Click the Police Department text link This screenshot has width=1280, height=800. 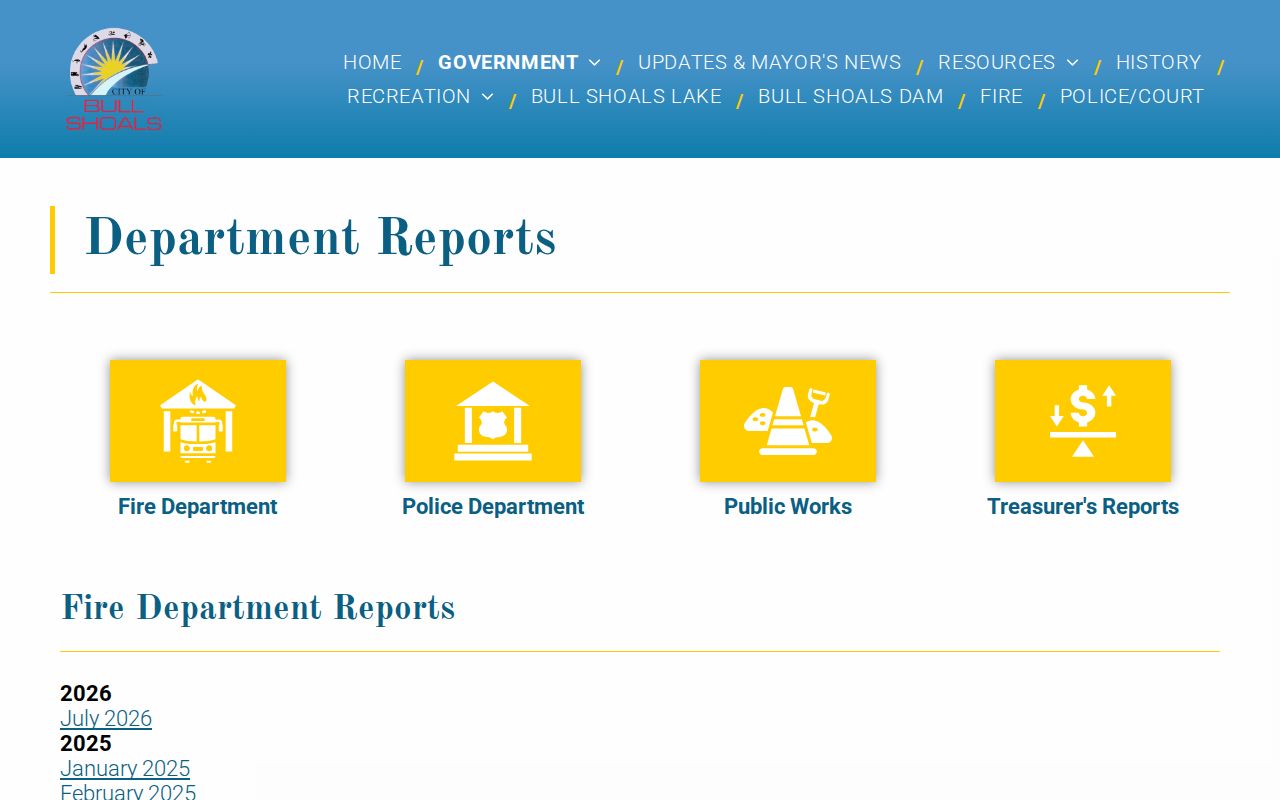pyautogui.click(x=493, y=506)
